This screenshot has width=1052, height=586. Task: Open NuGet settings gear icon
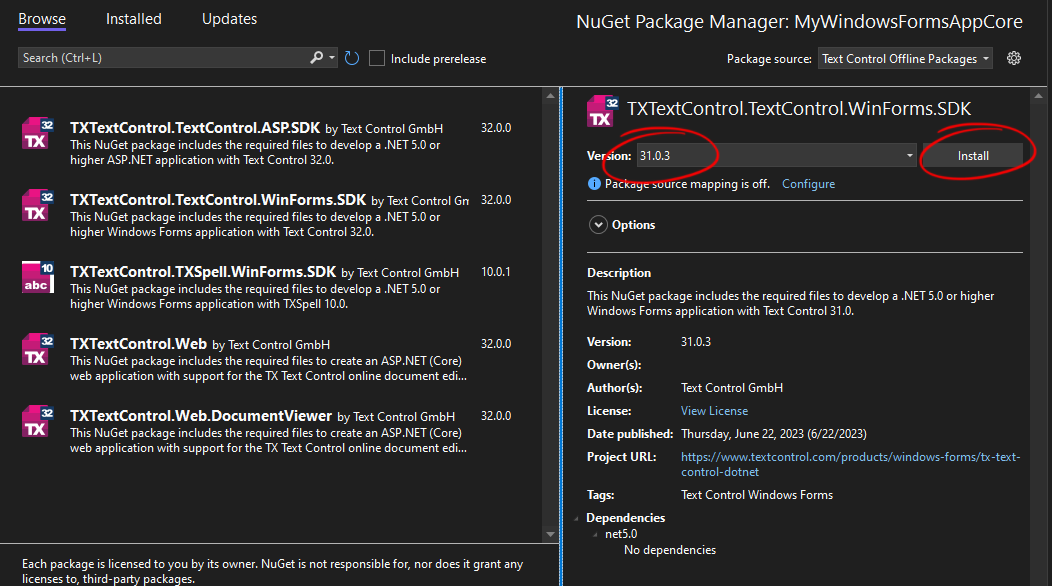point(1014,58)
